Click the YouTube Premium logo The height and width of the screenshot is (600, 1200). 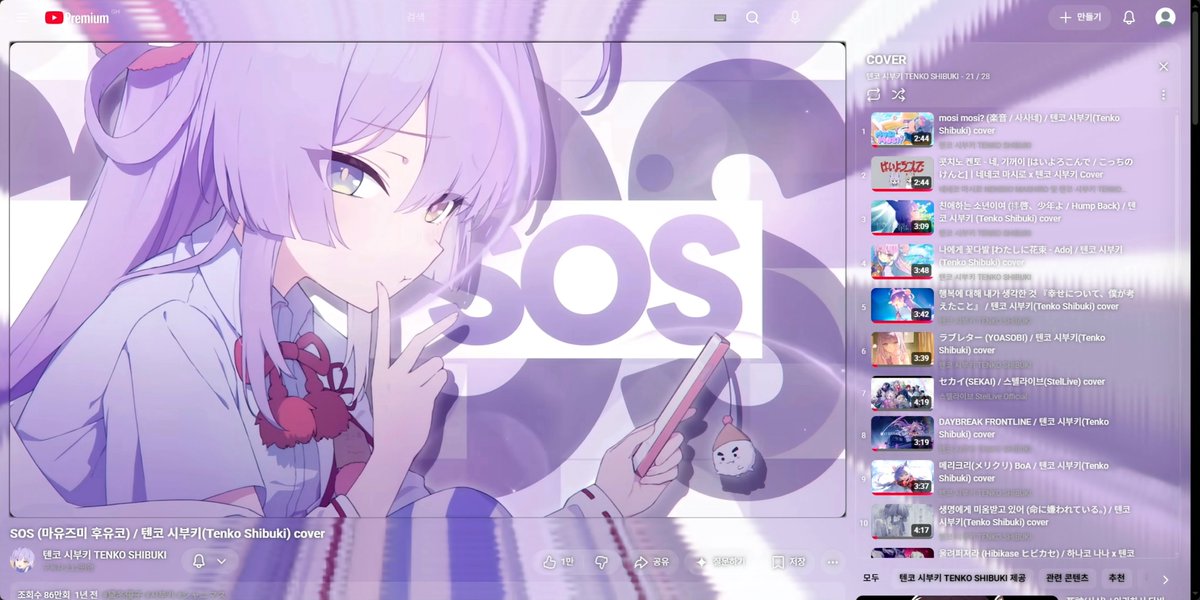tap(77, 17)
